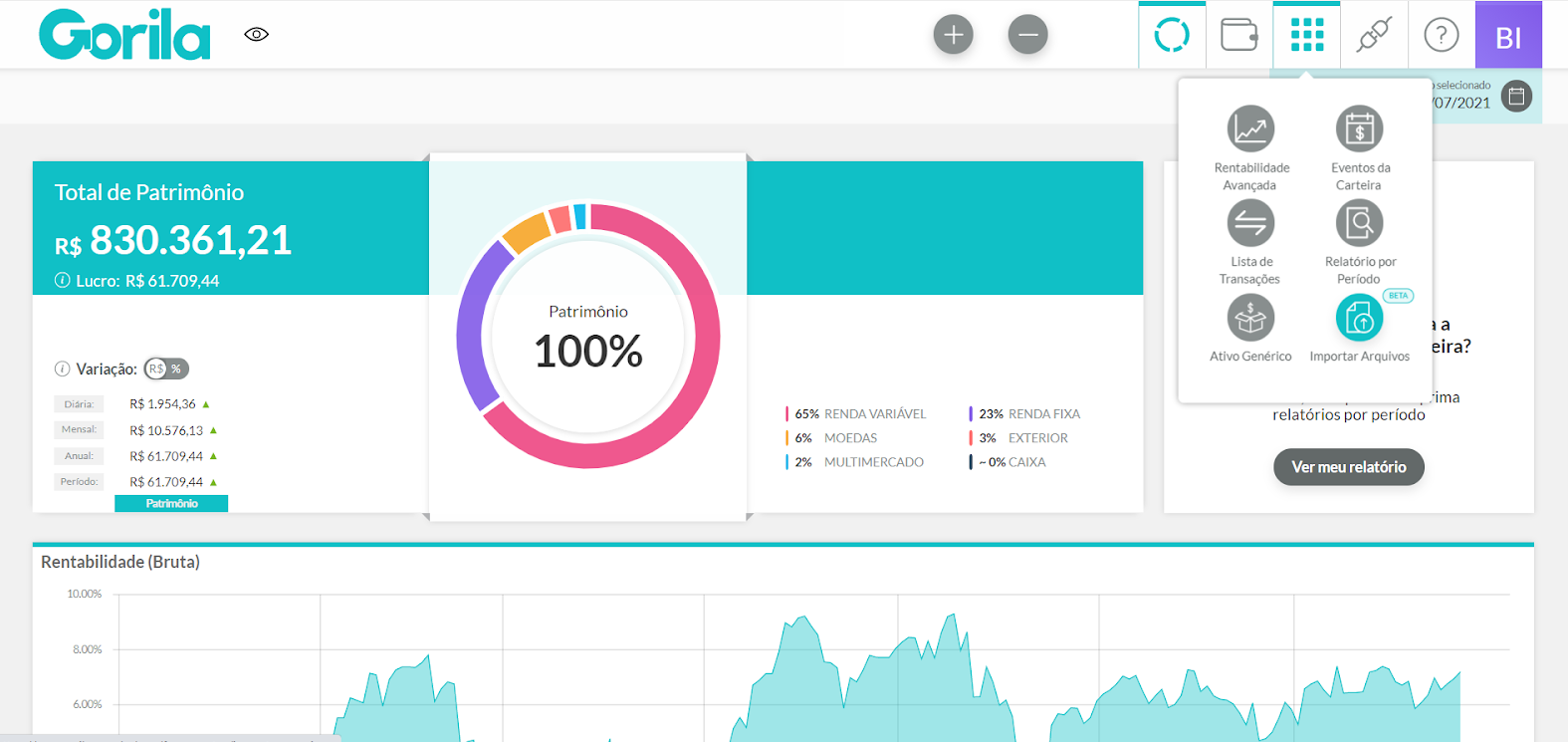Select the RENDA VARIÁVEL legend item
Viewport: 1568px width, 742px height.
(x=858, y=414)
